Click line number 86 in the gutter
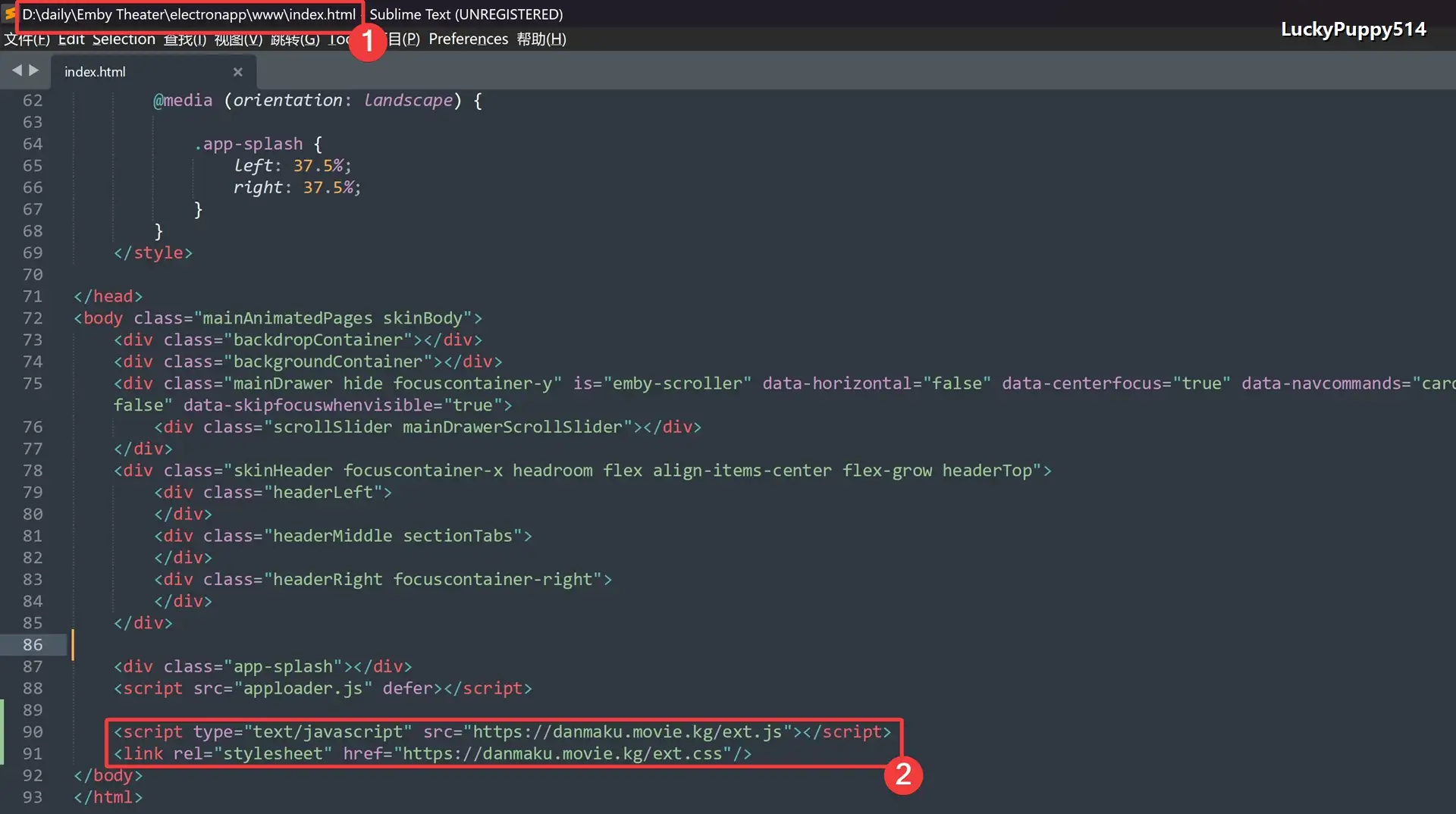This screenshot has width=1456, height=814. (x=33, y=645)
